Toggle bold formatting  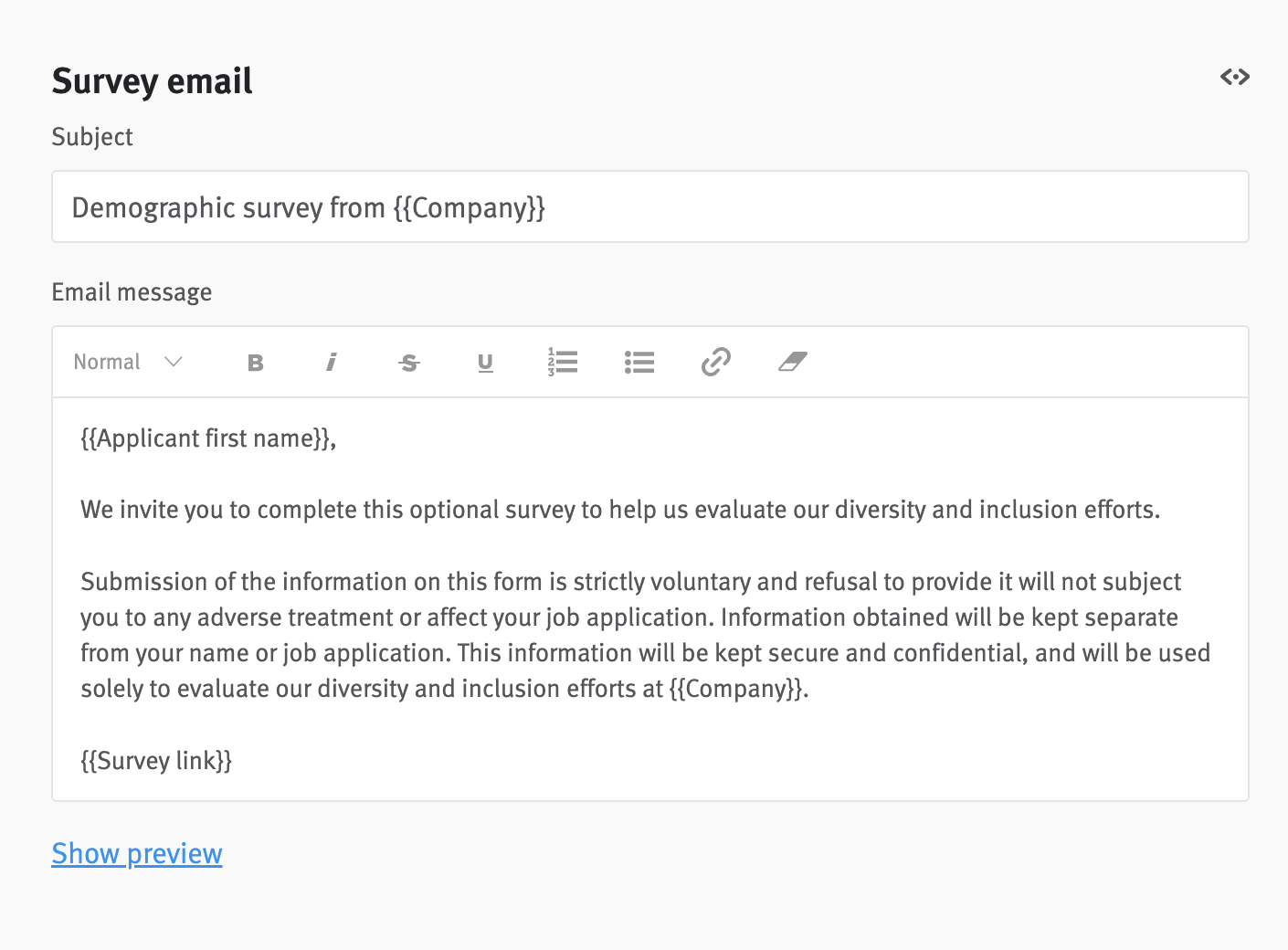256,362
